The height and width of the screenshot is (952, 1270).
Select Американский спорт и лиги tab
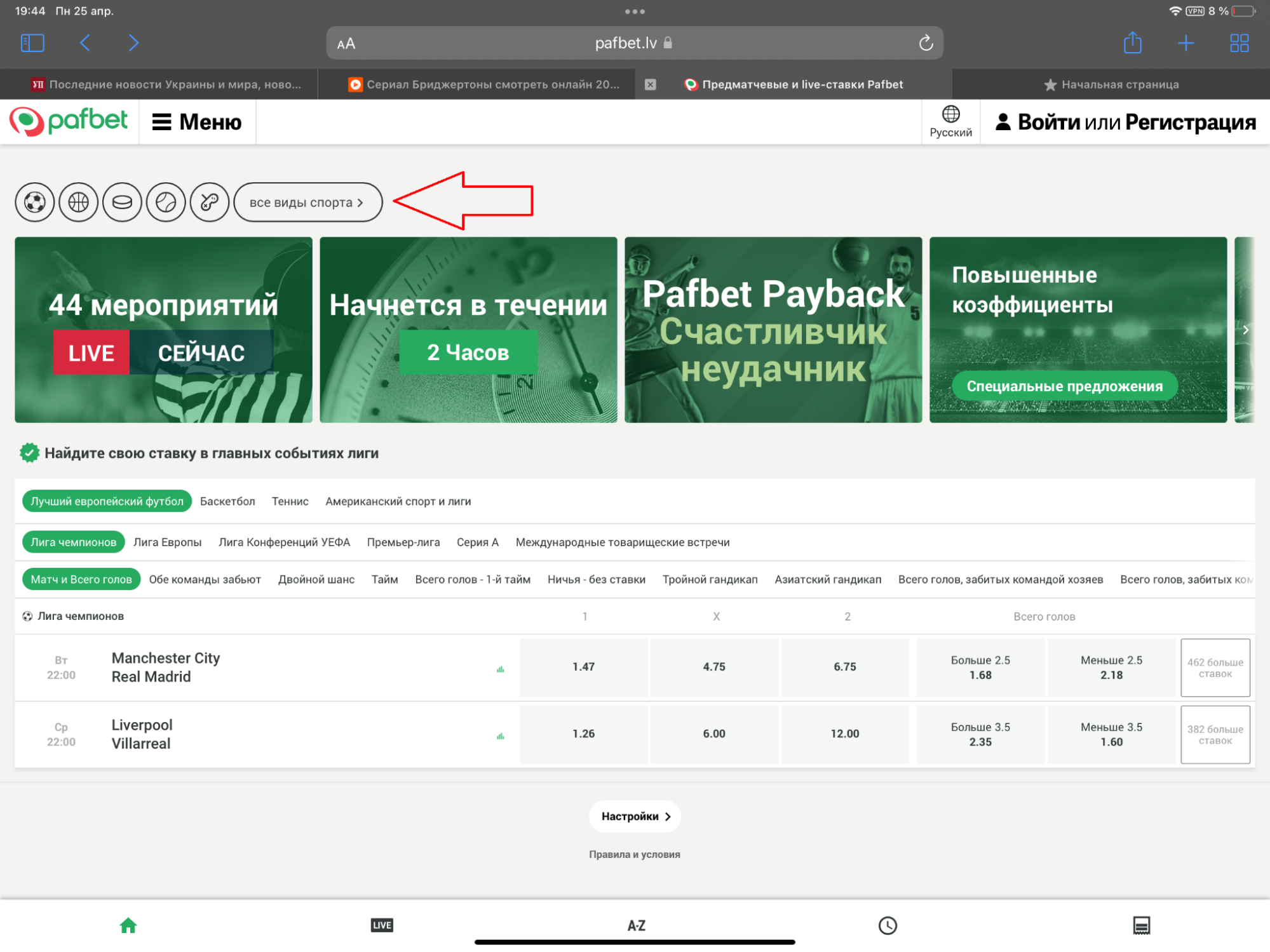398,501
